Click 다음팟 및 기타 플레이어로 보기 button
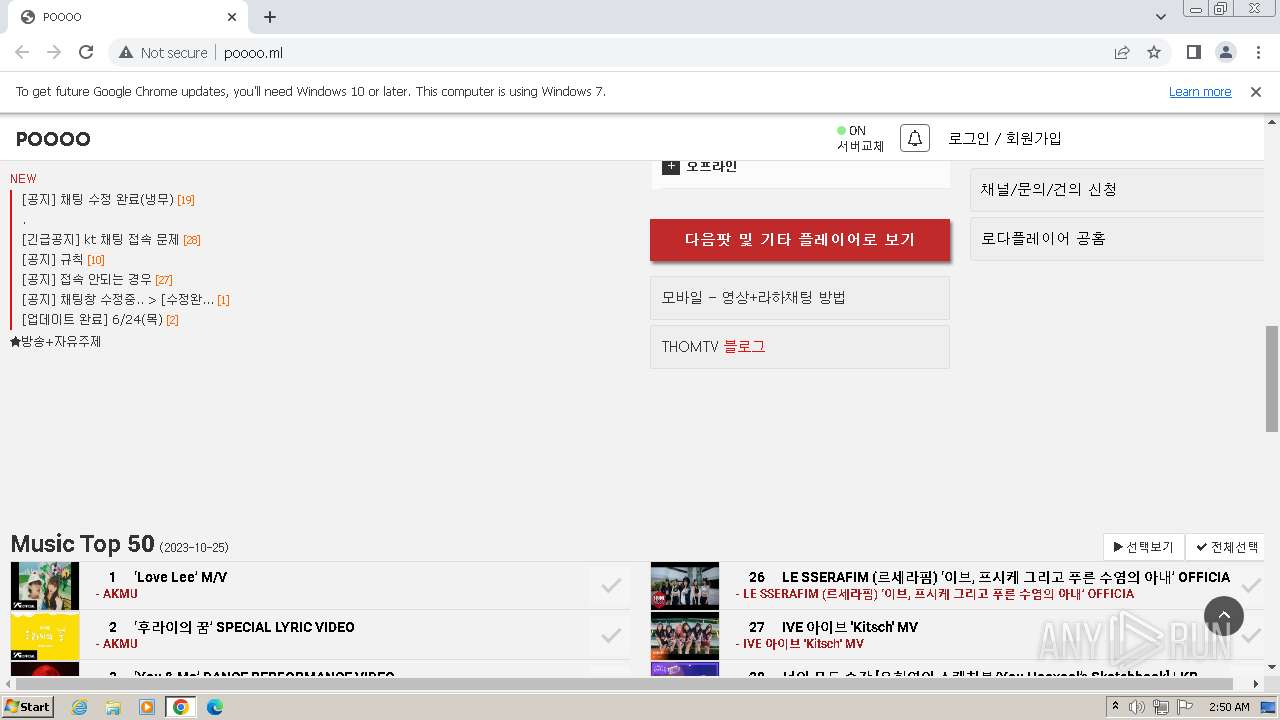The image size is (1280, 720). [x=800, y=240]
